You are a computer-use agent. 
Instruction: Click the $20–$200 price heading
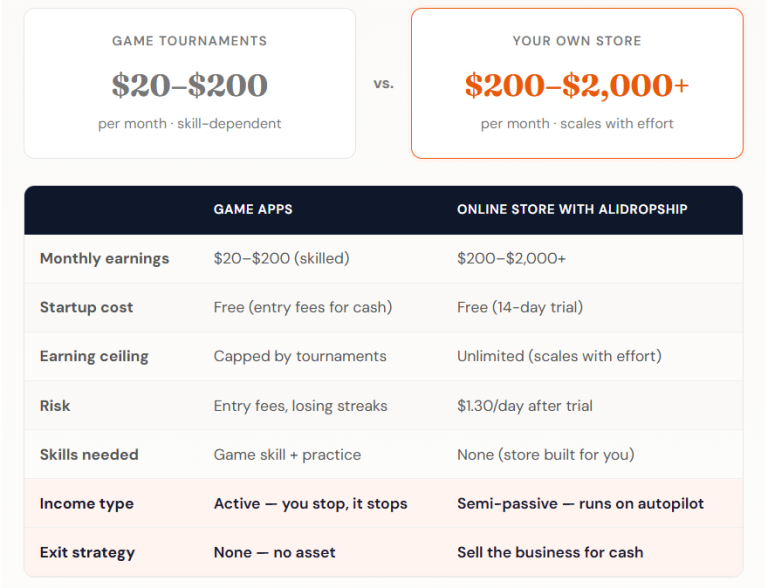click(x=190, y=86)
